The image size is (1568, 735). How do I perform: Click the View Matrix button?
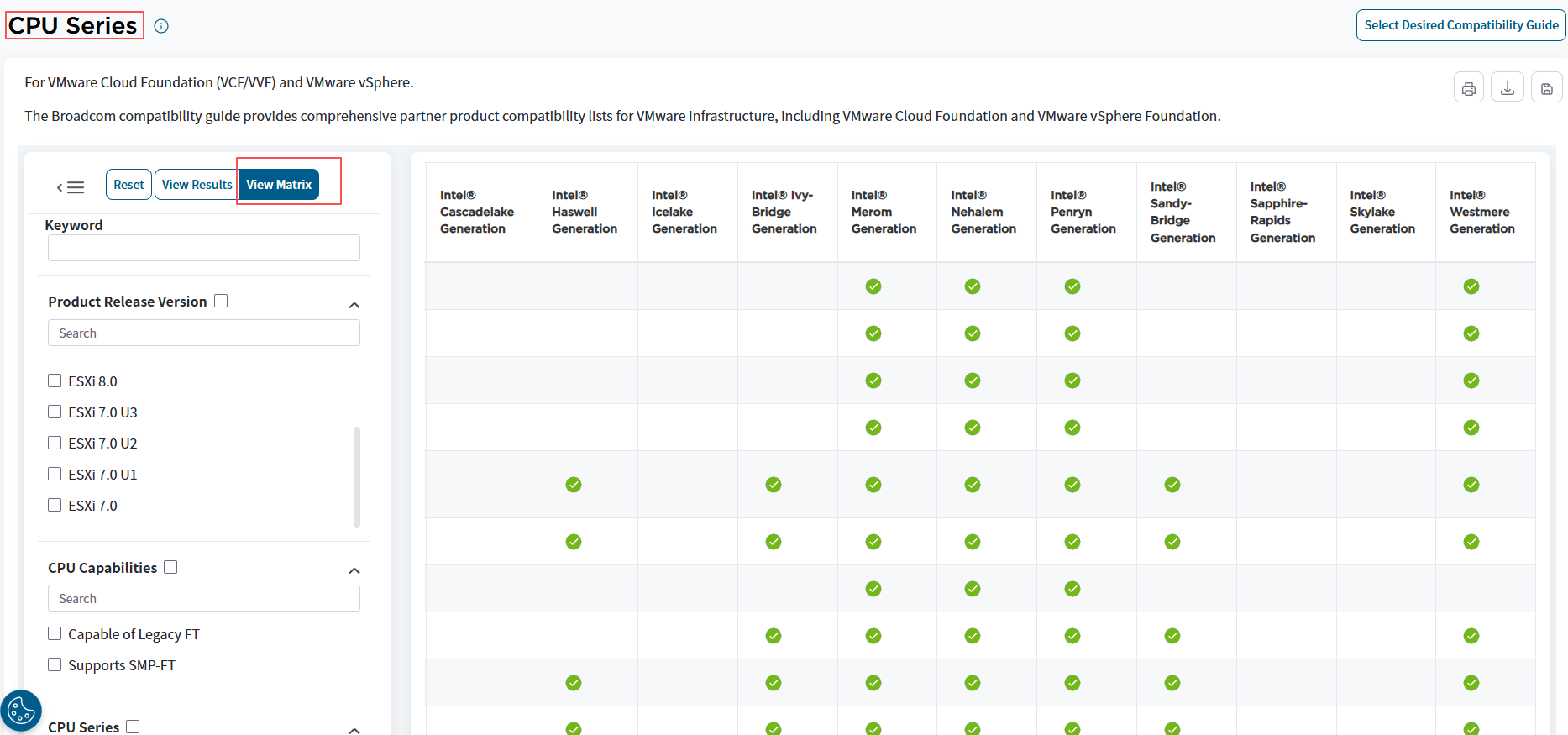[x=279, y=185]
